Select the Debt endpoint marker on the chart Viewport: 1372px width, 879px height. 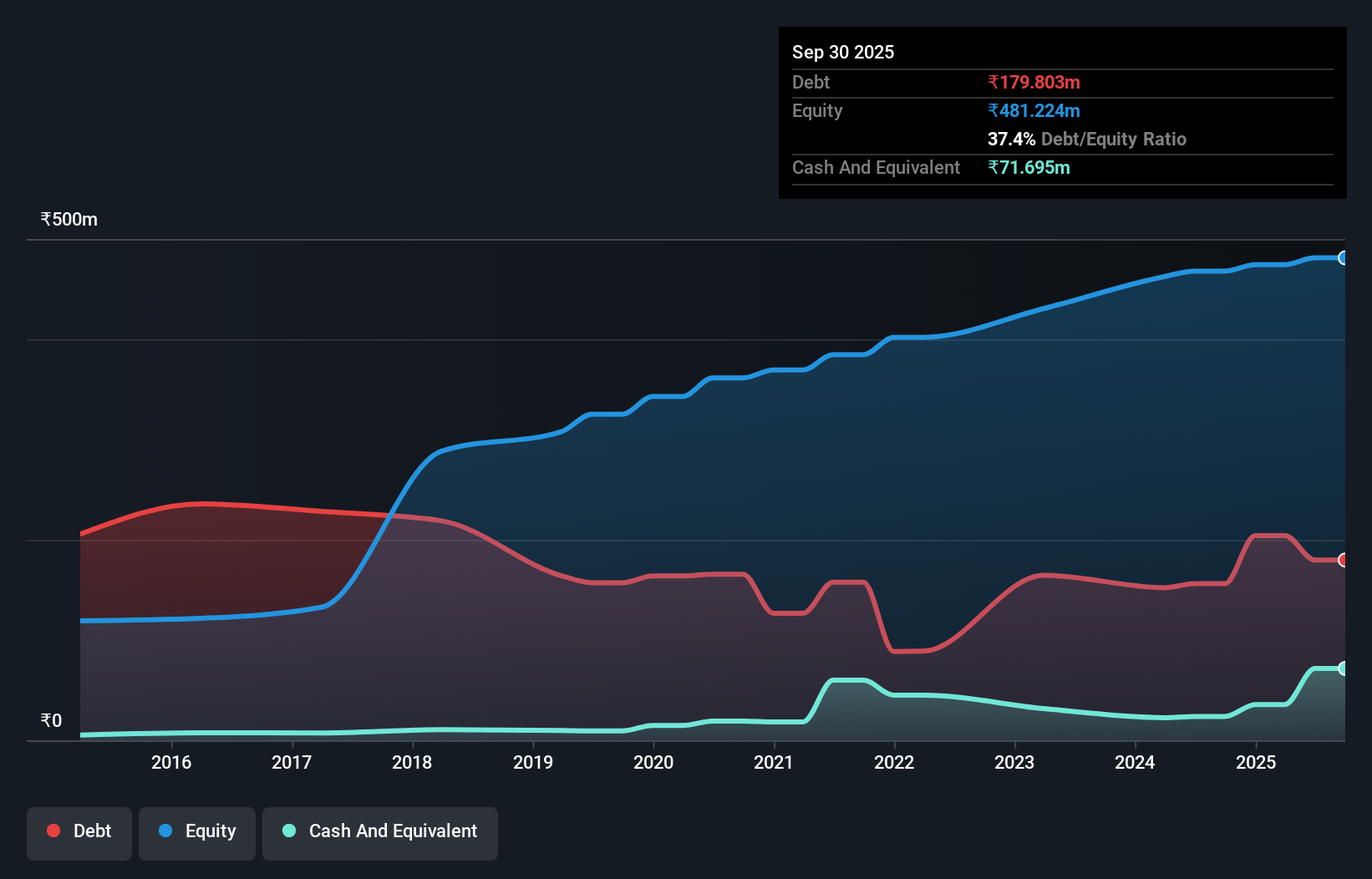tap(1343, 560)
